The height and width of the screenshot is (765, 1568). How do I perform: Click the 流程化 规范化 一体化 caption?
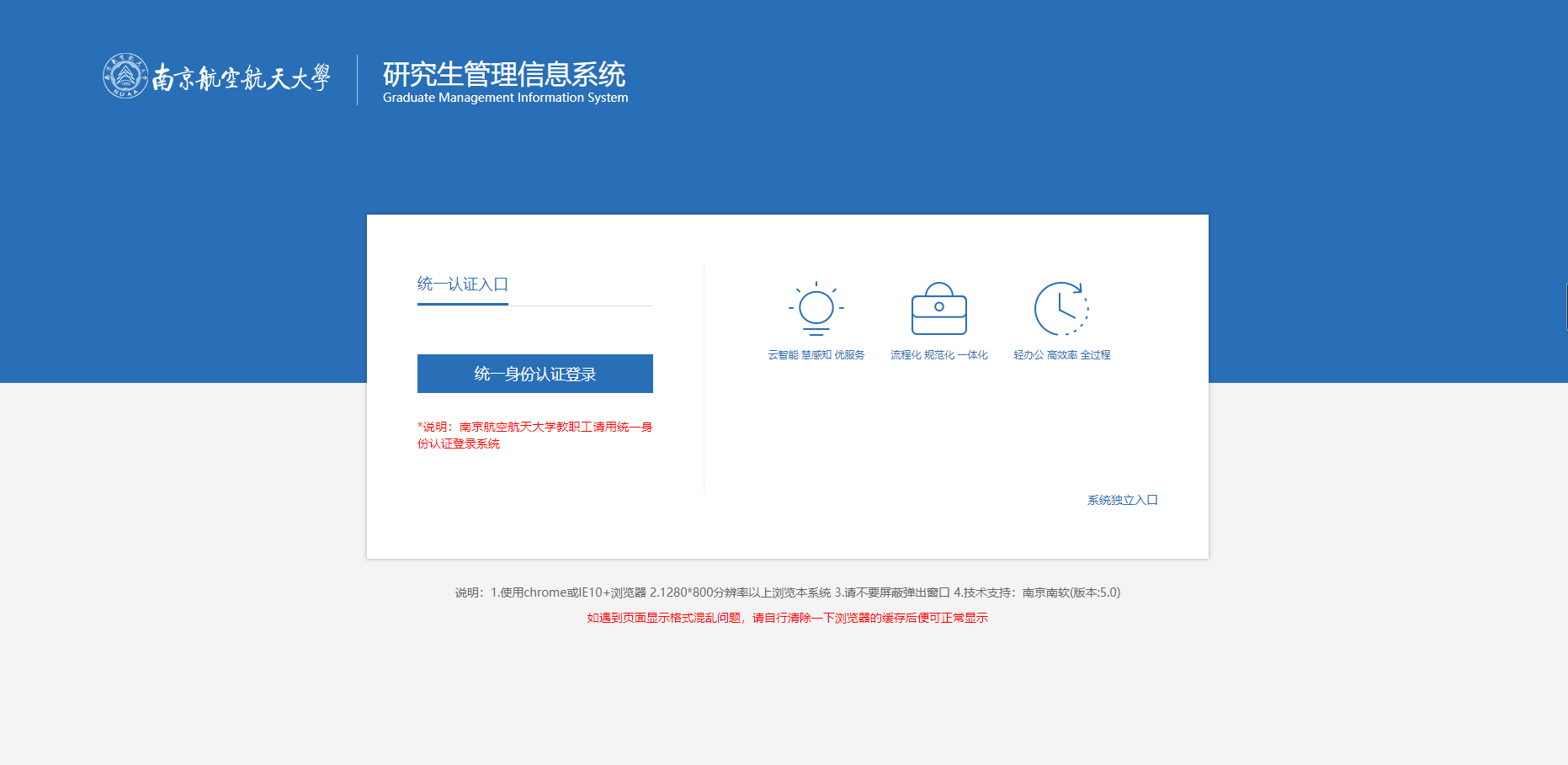click(938, 355)
